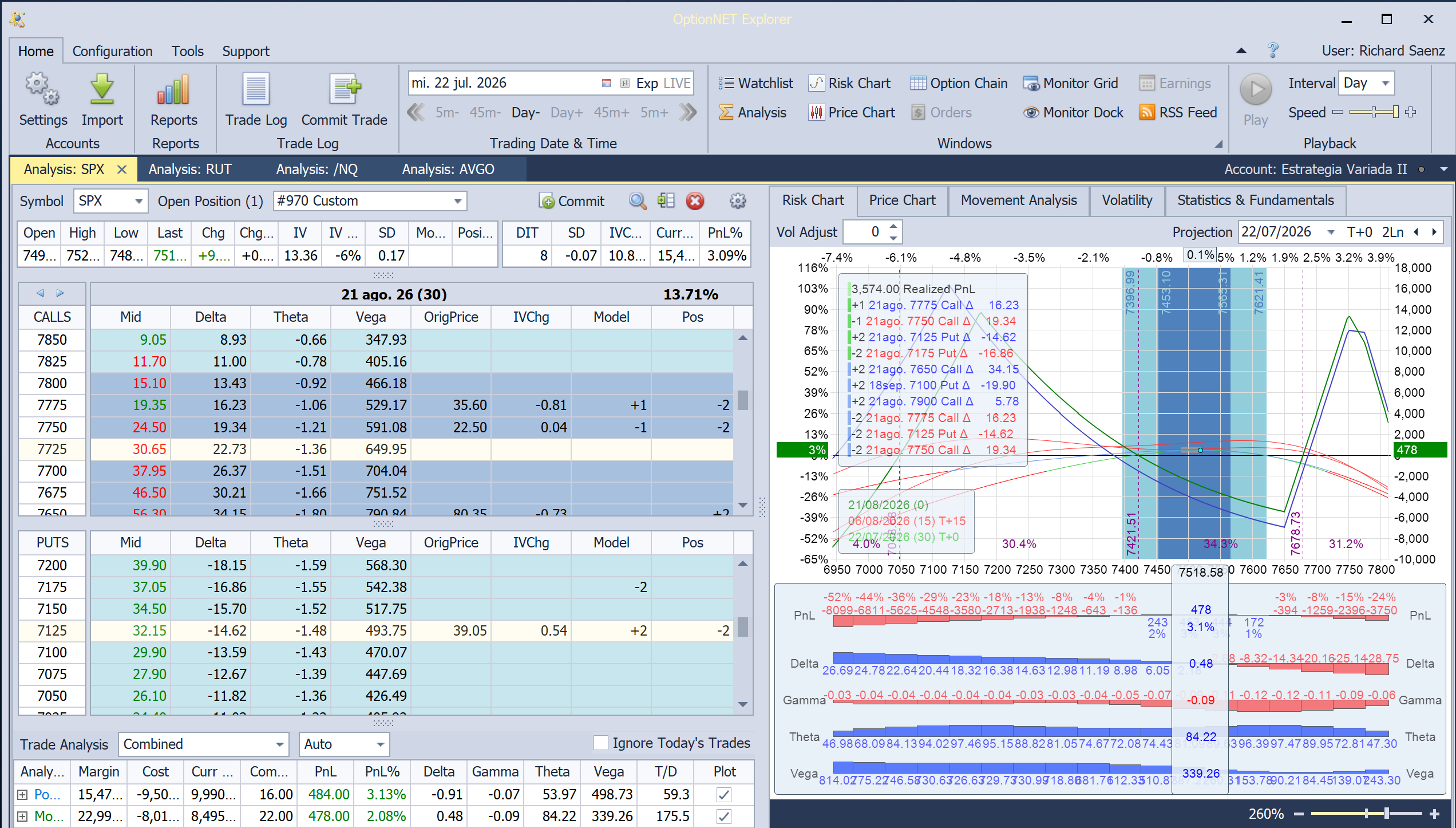Image resolution: width=1456 pixels, height=828 pixels.
Task: Expand the Po... trade analysis row
Action: (x=22, y=795)
